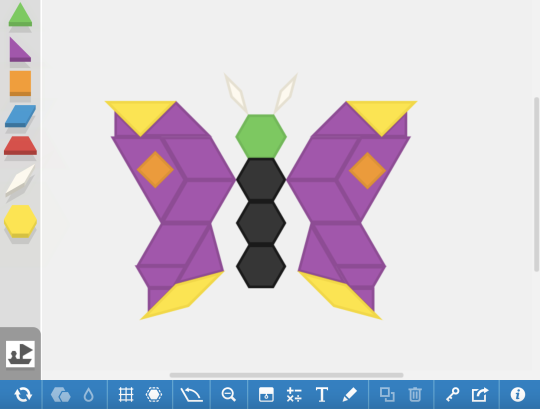Open the information i button
Image resolution: width=540 pixels, height=409 pixels.
[x=518, y=395]
